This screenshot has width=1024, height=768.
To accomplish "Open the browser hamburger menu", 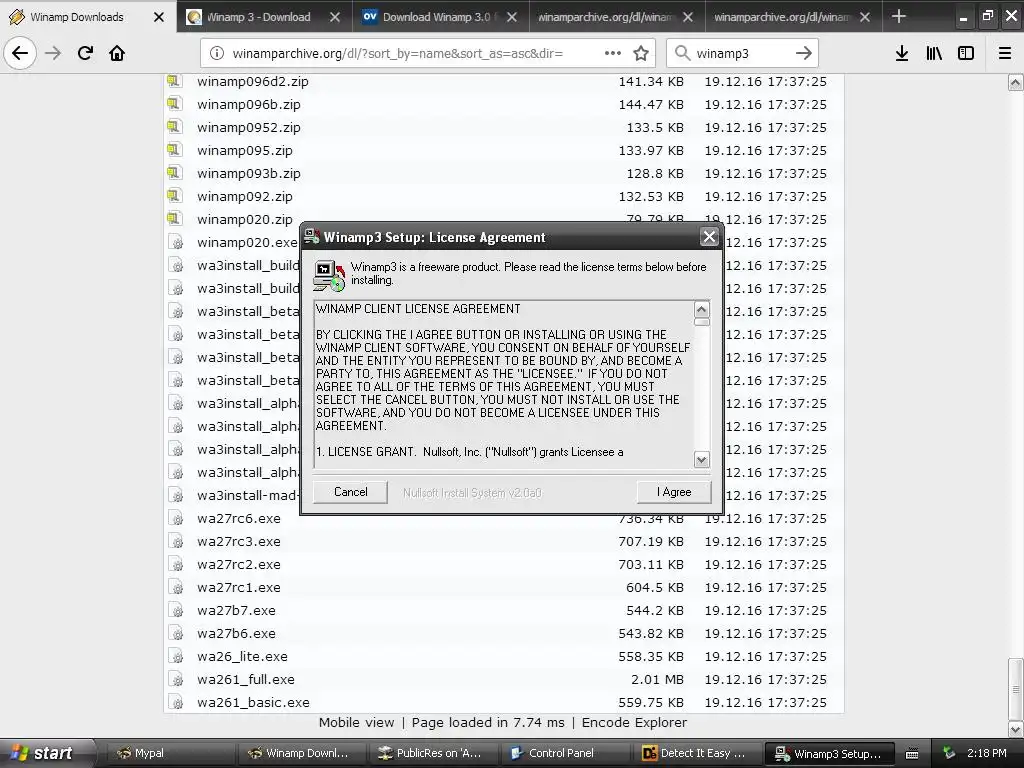I will tap(1005, 53).
